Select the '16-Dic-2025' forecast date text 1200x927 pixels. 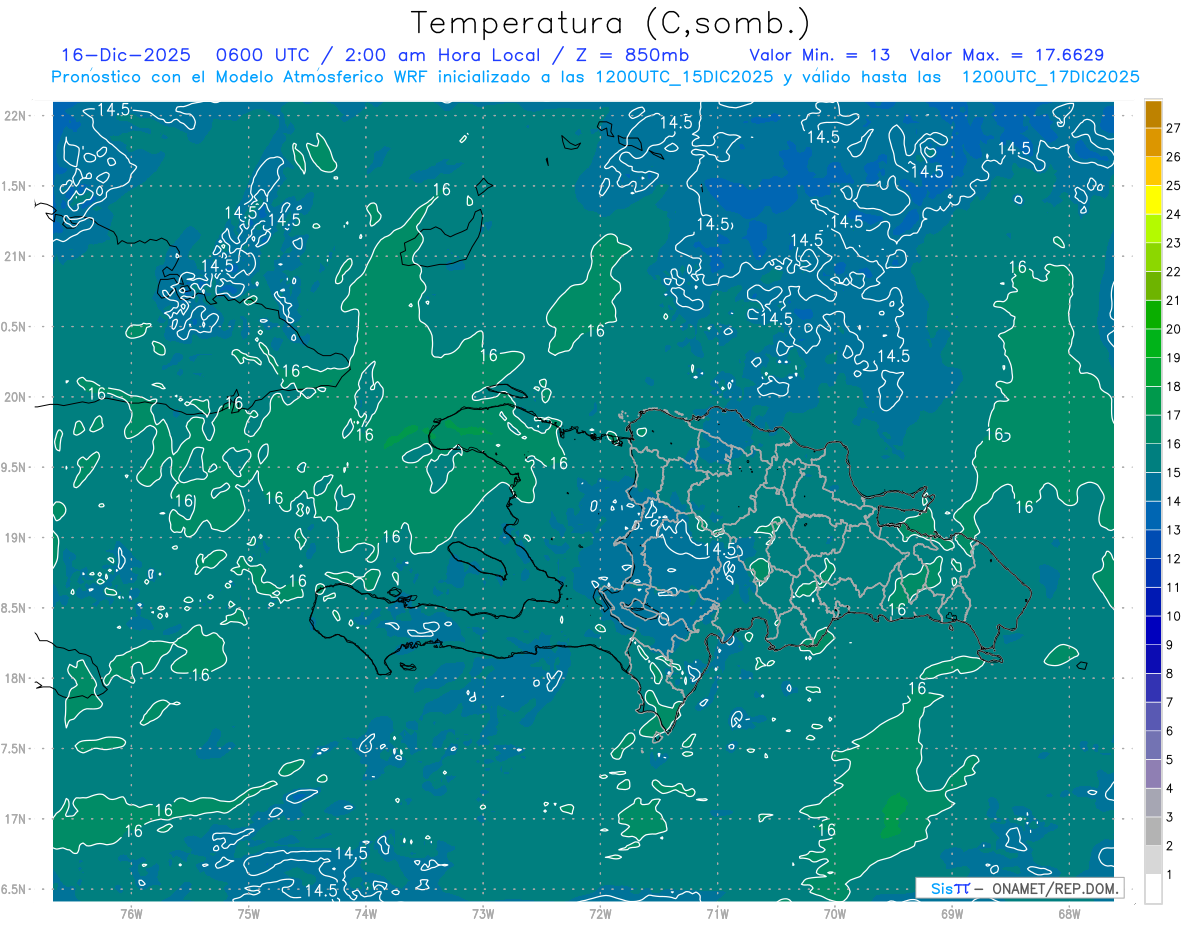pos(126,55)
